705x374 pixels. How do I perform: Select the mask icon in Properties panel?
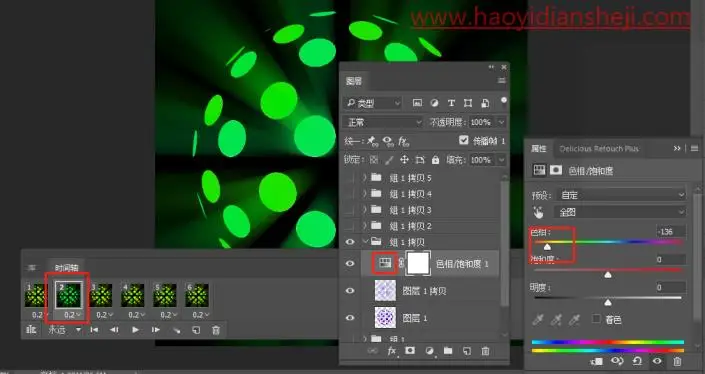(x=556, y=170)
